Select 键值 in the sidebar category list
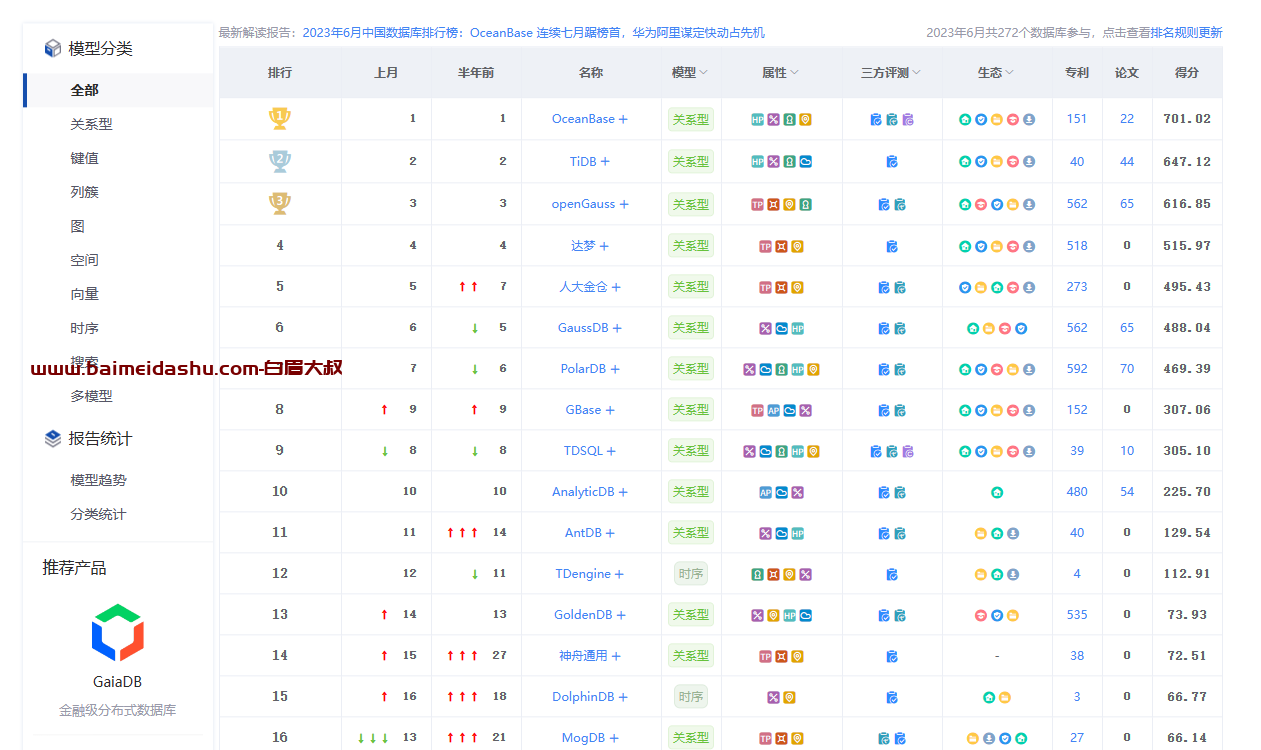1261x750 pixels. pyautogui.click(x=84, y=158)
